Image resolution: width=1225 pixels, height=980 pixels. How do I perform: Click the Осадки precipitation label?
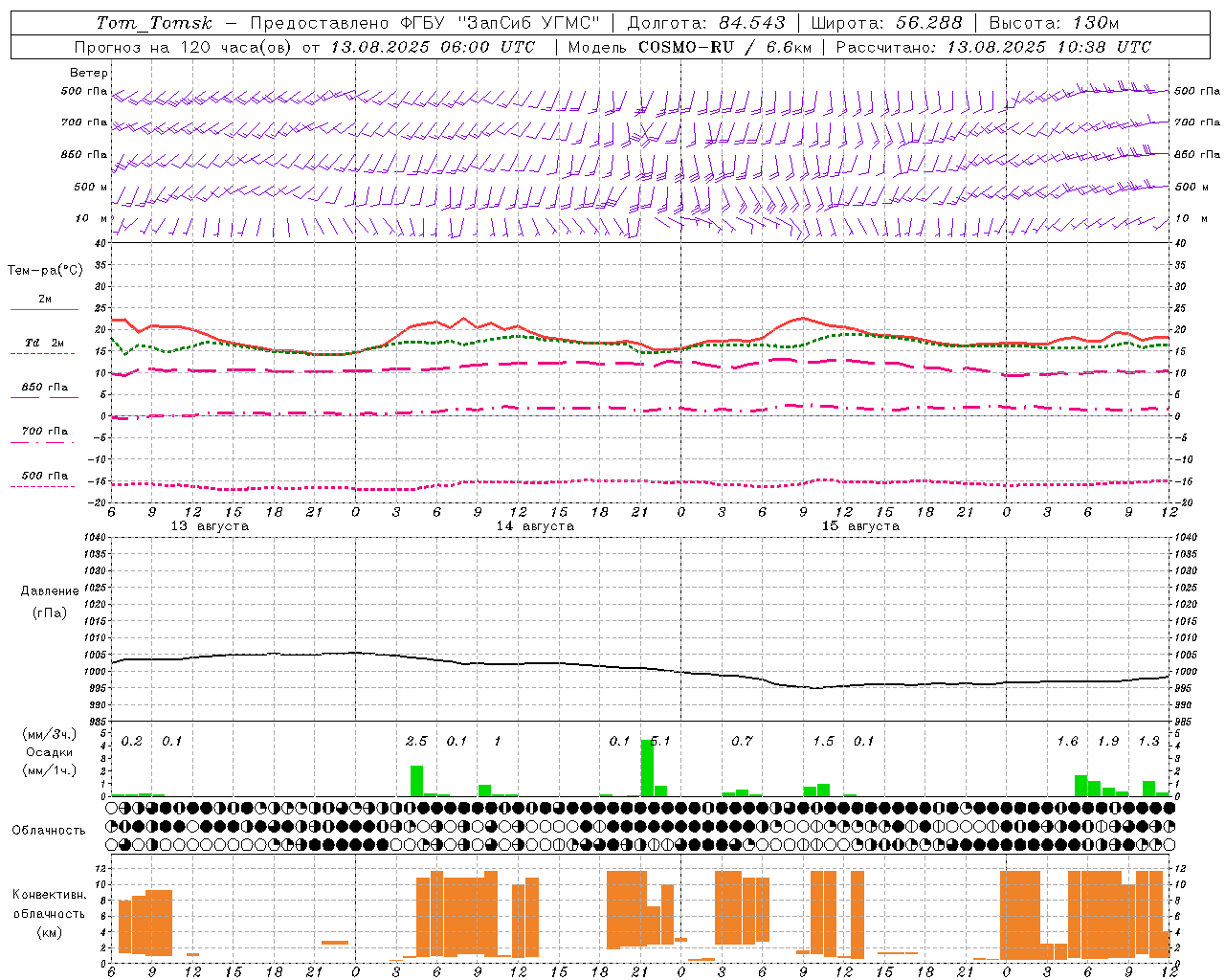click(49, 752)
